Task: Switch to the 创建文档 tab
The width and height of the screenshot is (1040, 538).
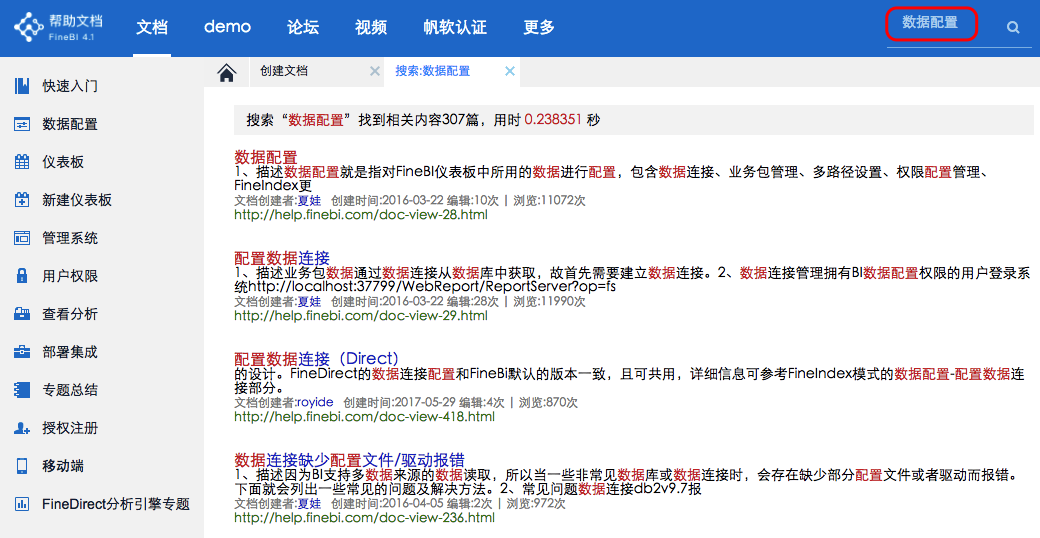Action: pos(284,71)
